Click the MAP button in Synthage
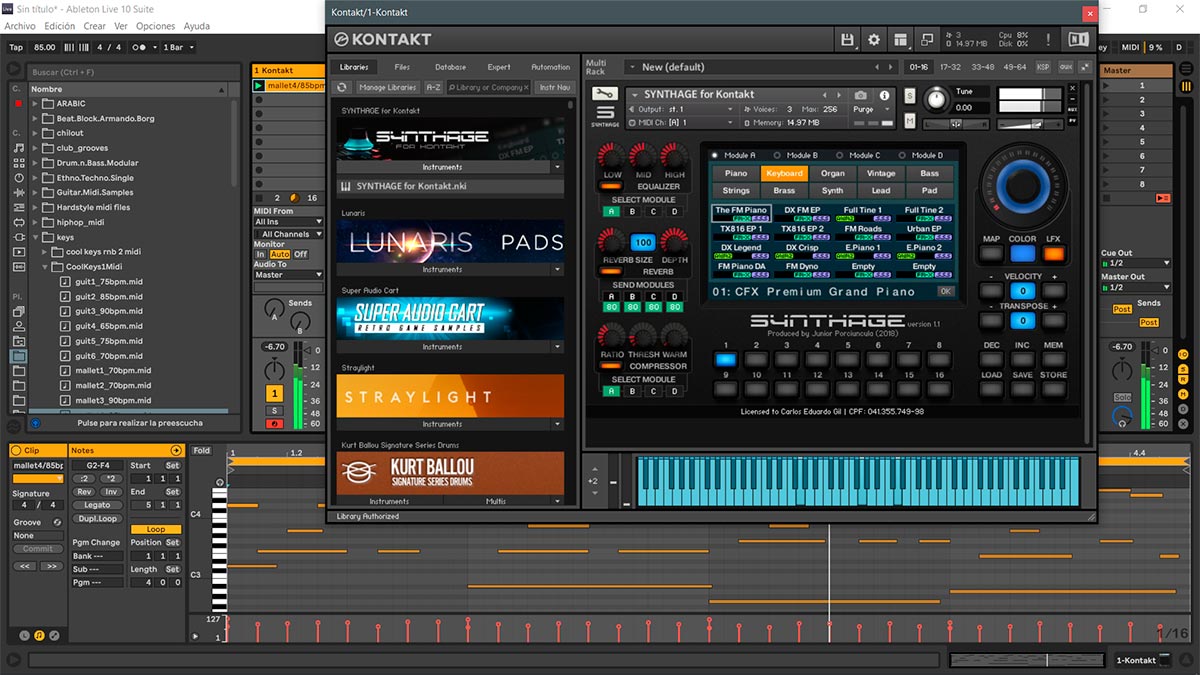Image resolution: width=1200 pixels, height=675 pixels. pos(991,253)
